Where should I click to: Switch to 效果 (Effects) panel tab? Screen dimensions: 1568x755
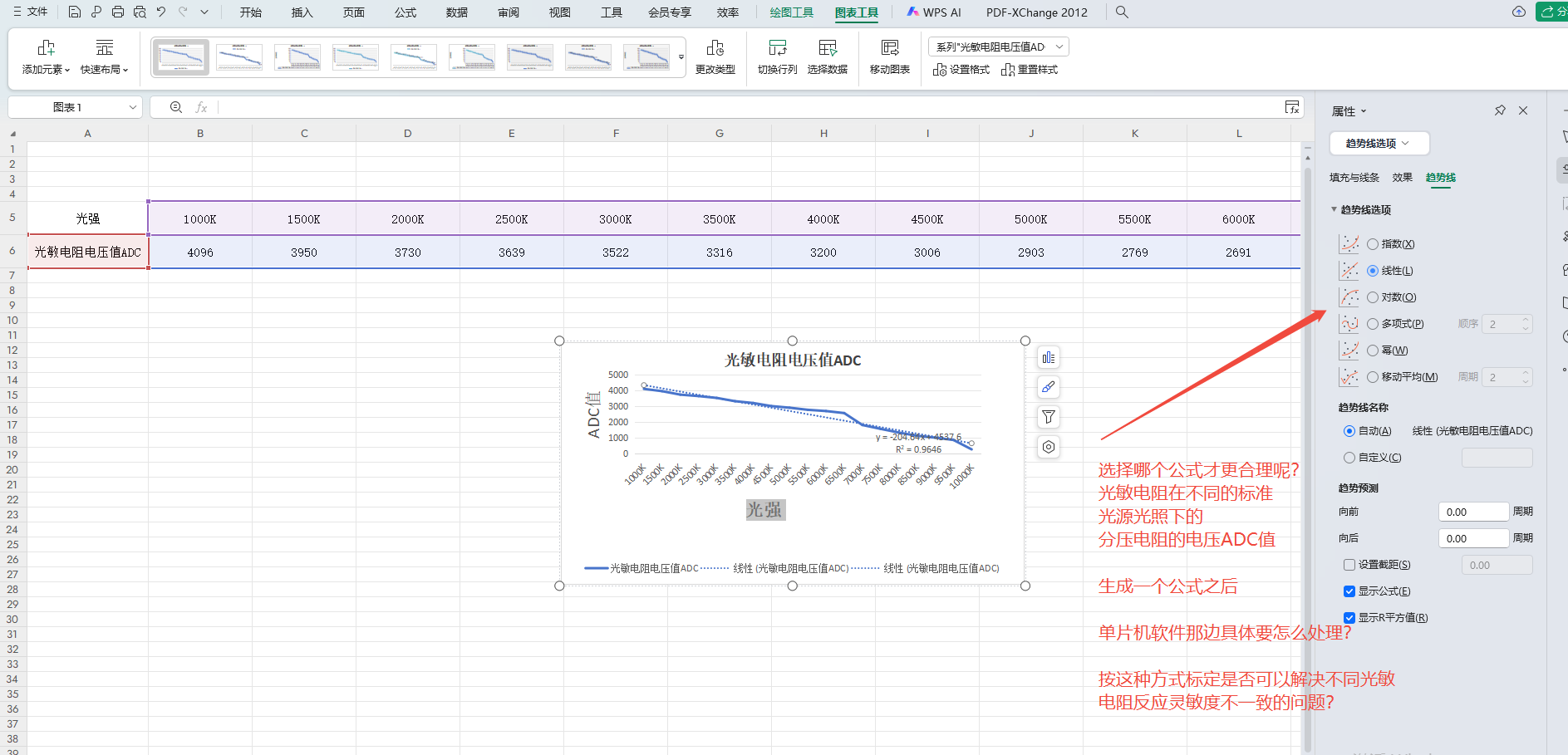1402,177
